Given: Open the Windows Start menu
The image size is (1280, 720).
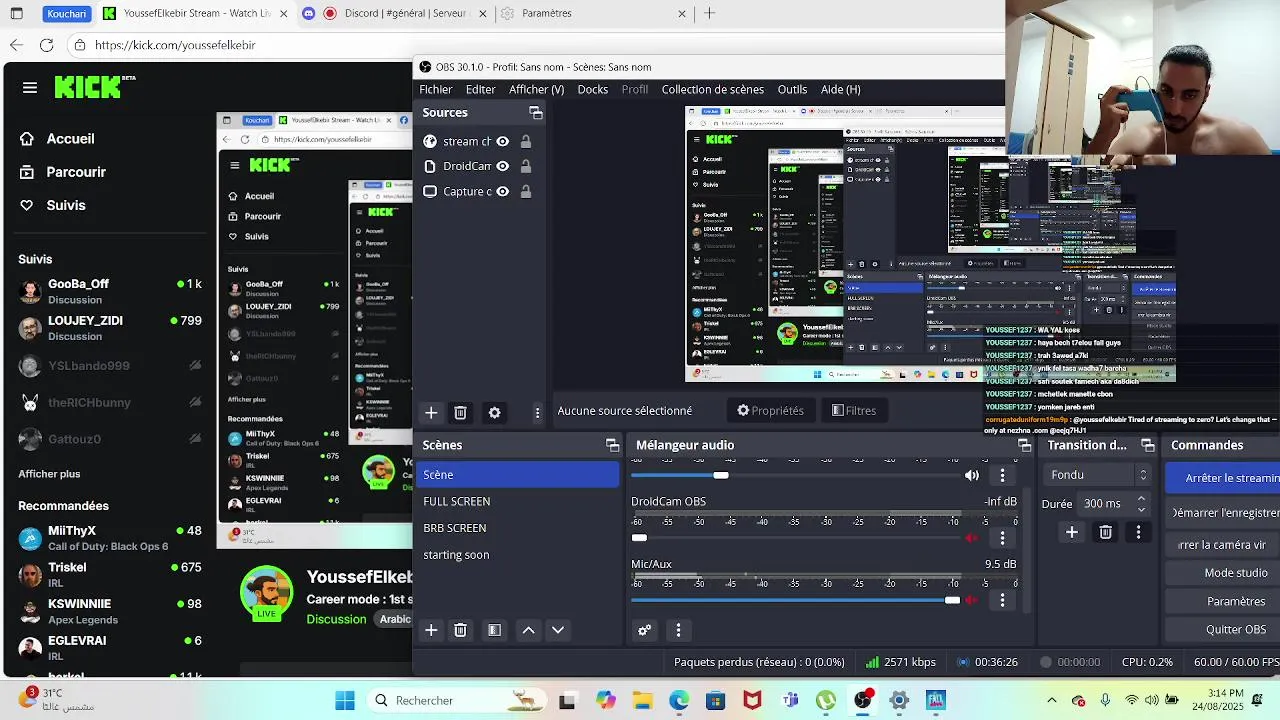Looking at the screenshot, I should pyautogui.click(x=345, y=700).
